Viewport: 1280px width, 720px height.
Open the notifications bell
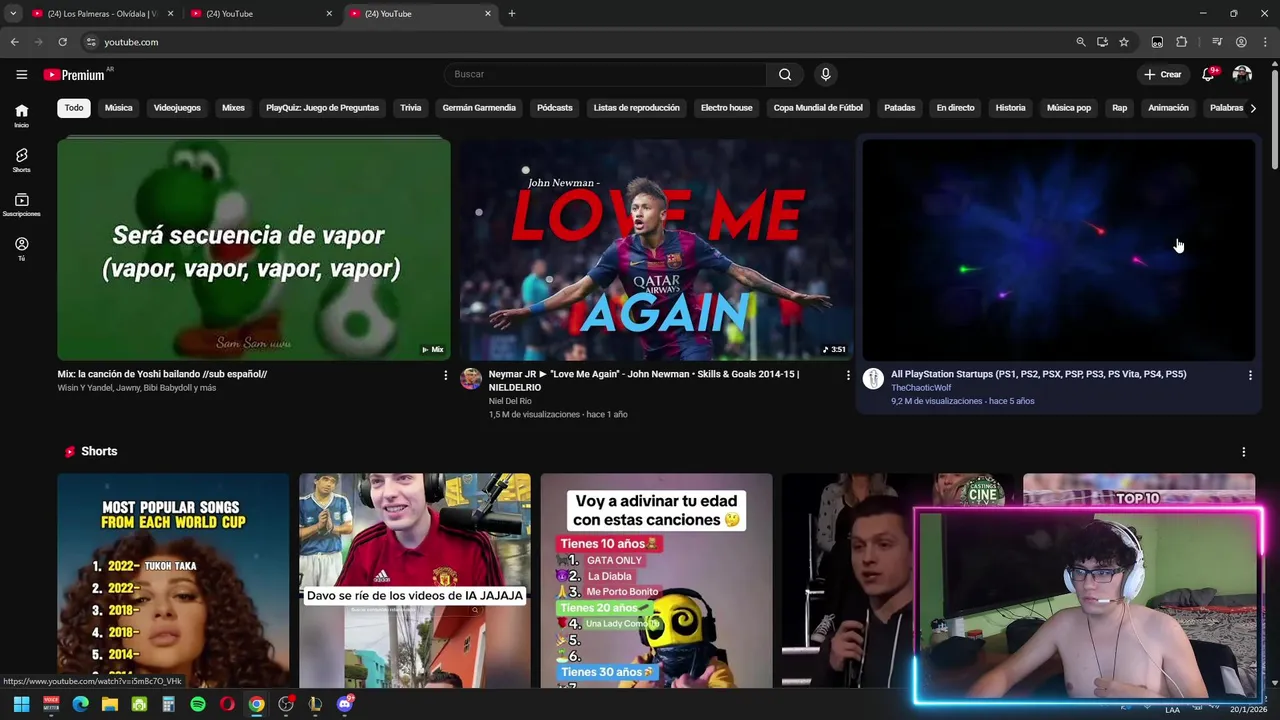tap(1208, 74)
